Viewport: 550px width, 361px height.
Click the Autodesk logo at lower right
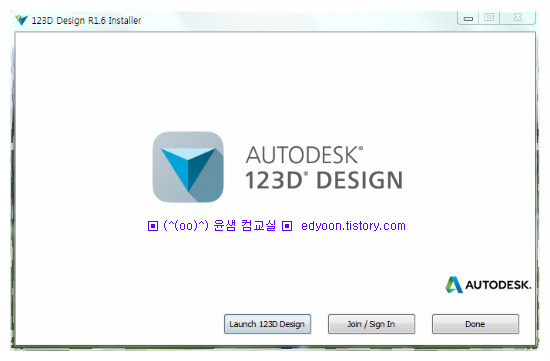pos(488,285)
